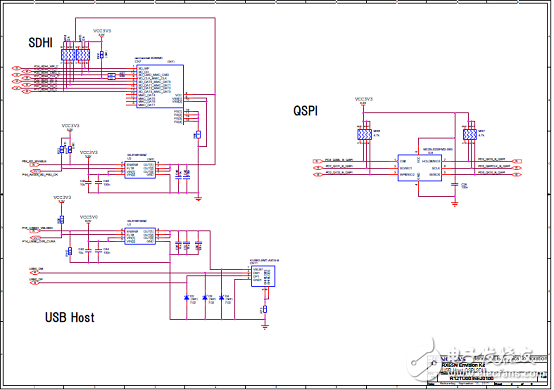The height and width of the screenshot is (390, 554).
Task: Select the leftmost USB protection diode
Action: [187, 298]
